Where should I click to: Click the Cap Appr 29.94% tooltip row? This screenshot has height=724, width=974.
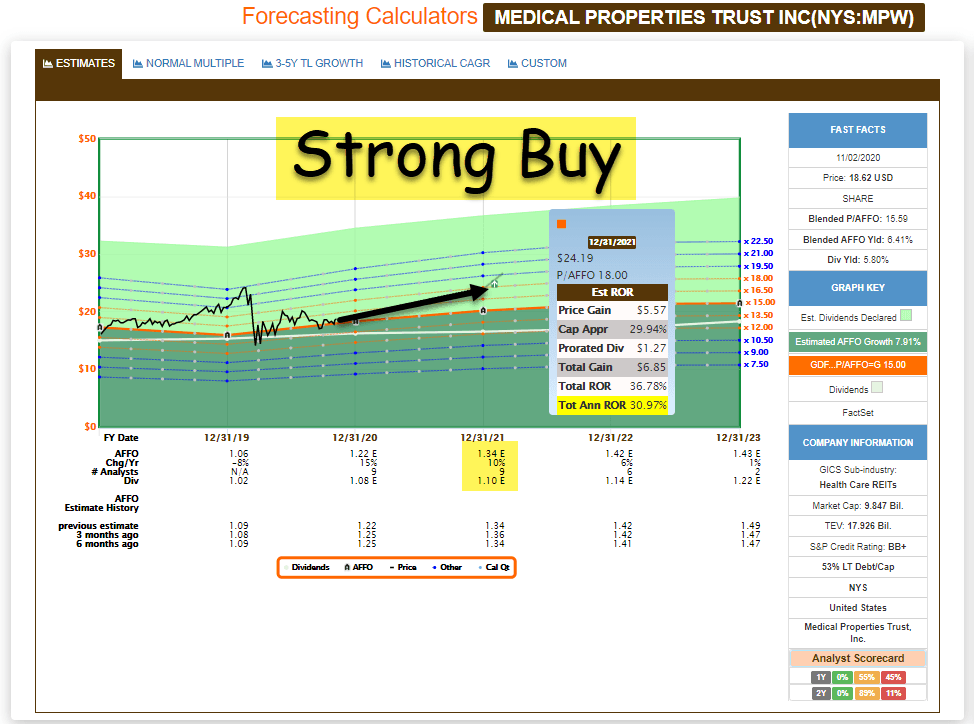click(x=612, y=329)
